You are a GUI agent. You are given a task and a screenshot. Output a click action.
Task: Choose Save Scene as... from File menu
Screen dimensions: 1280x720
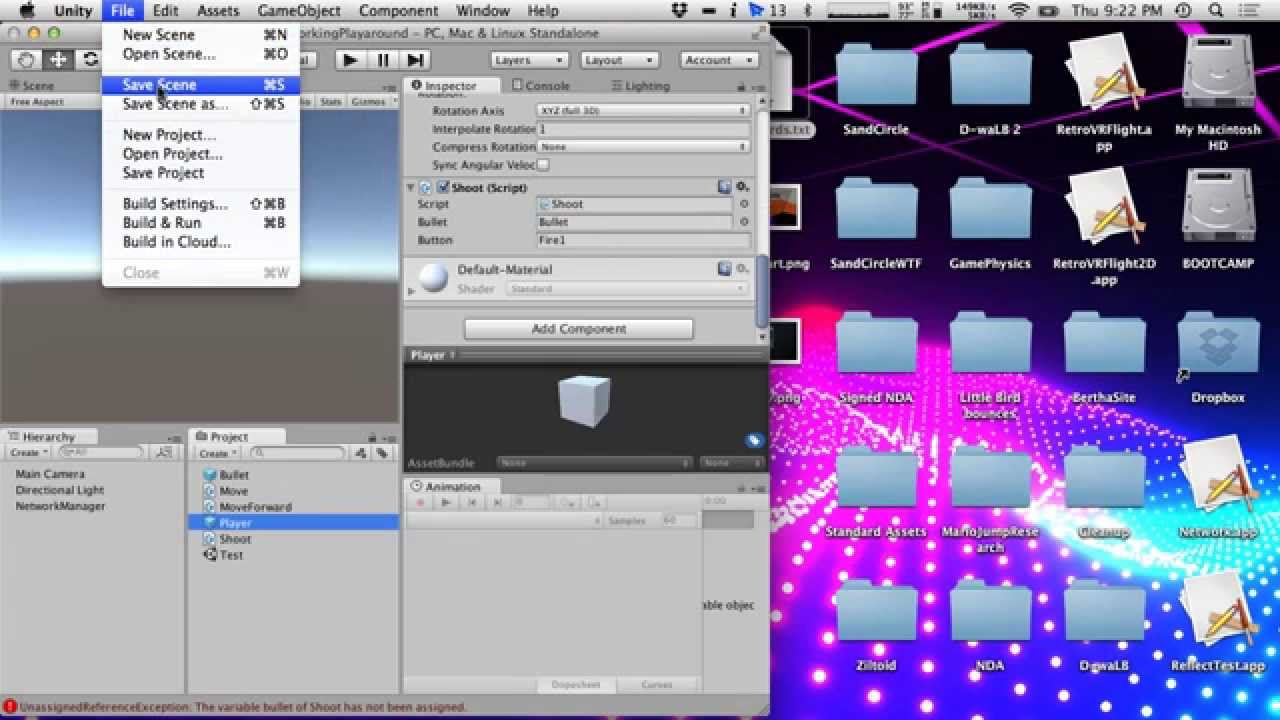[200, 104]
